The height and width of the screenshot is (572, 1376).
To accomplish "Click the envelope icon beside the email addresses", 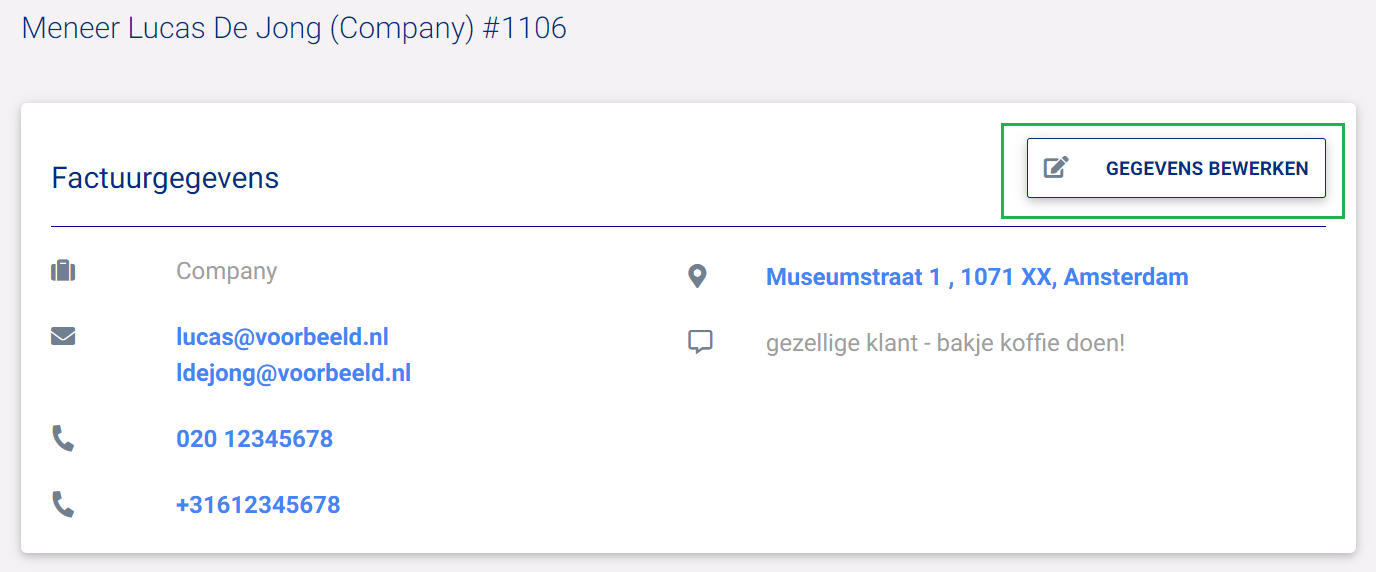I will (63, 337).
